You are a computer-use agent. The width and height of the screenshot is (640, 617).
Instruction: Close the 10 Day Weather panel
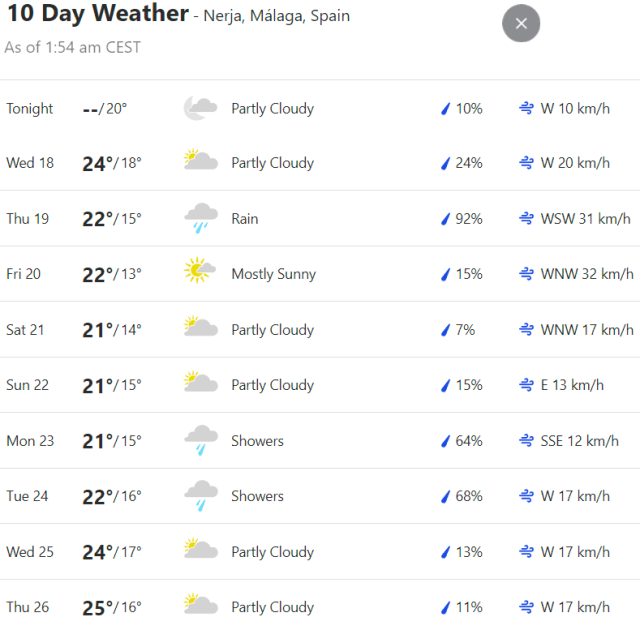521,23
